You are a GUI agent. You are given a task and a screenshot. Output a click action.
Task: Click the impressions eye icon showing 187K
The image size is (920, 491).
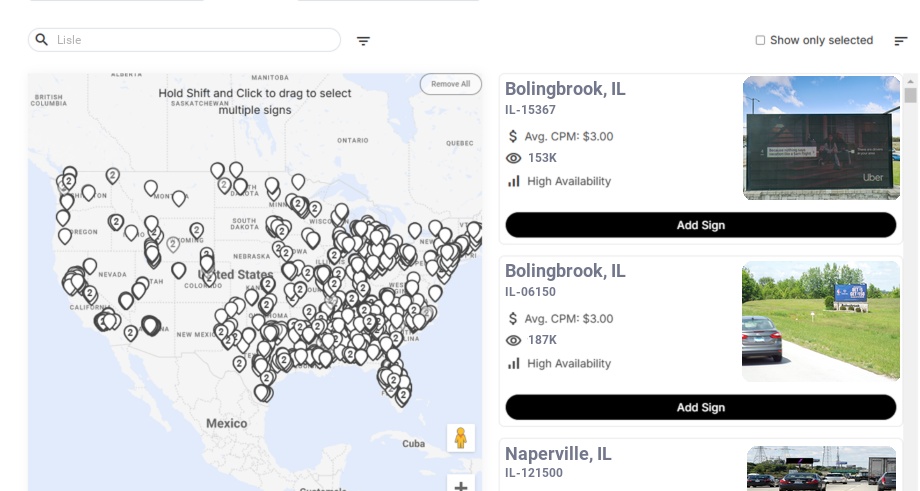pos(514,340)
